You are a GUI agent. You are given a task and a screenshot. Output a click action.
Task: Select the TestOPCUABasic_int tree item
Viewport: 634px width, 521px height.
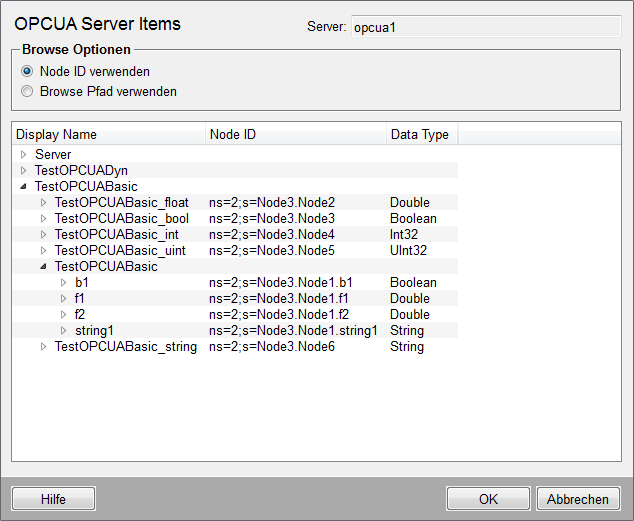click(x=116, y=235)
